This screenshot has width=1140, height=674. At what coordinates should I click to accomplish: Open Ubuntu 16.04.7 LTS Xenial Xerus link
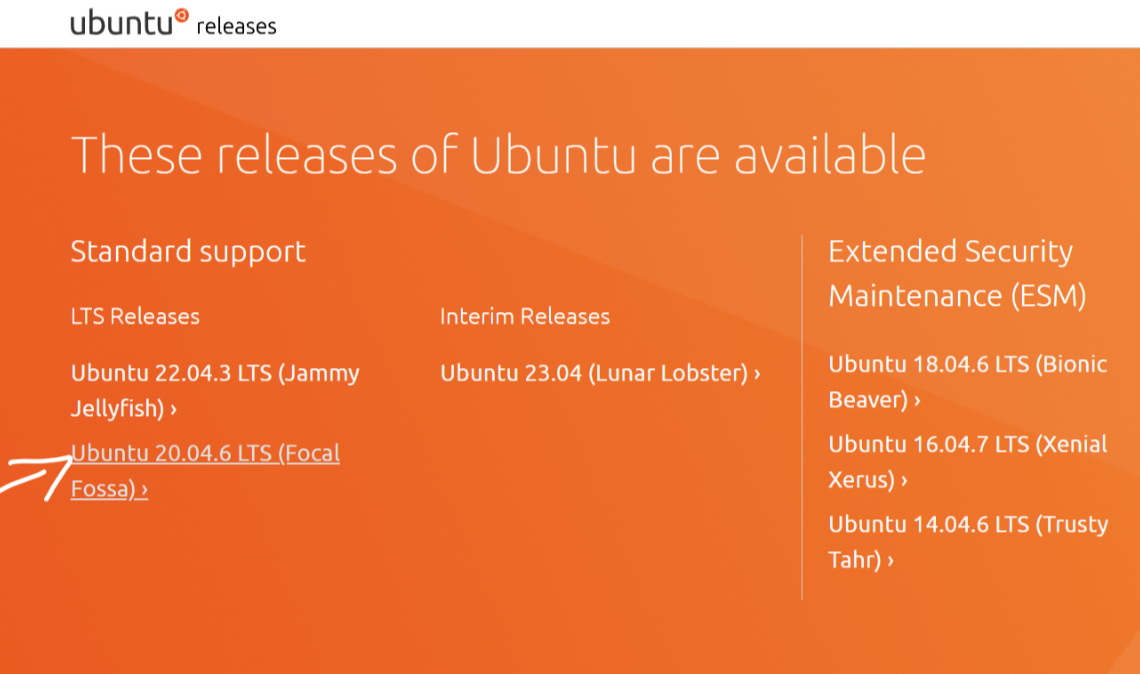click(x=967, y=444)
